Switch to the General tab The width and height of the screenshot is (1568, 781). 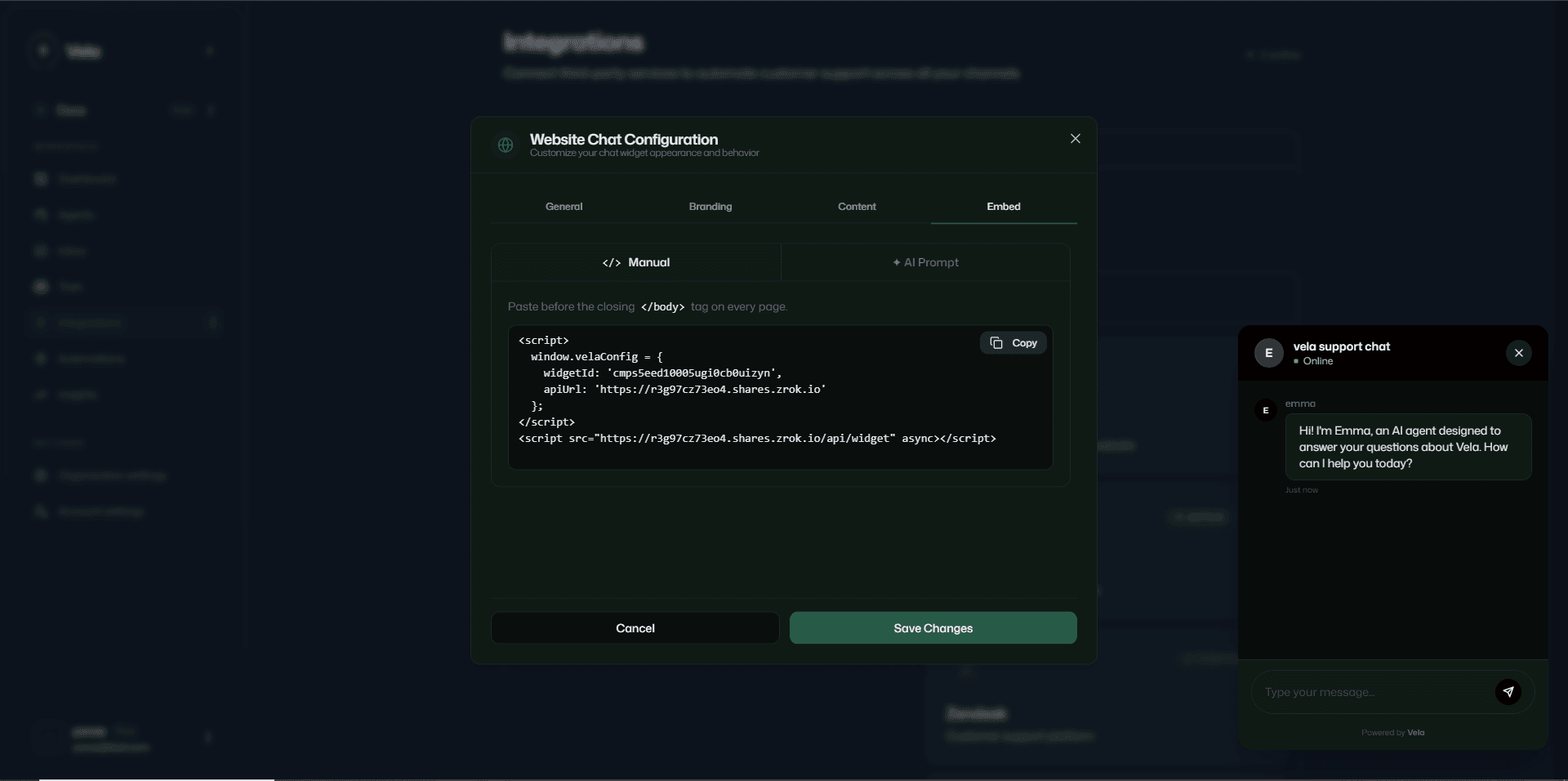click(x=563, y=207)
